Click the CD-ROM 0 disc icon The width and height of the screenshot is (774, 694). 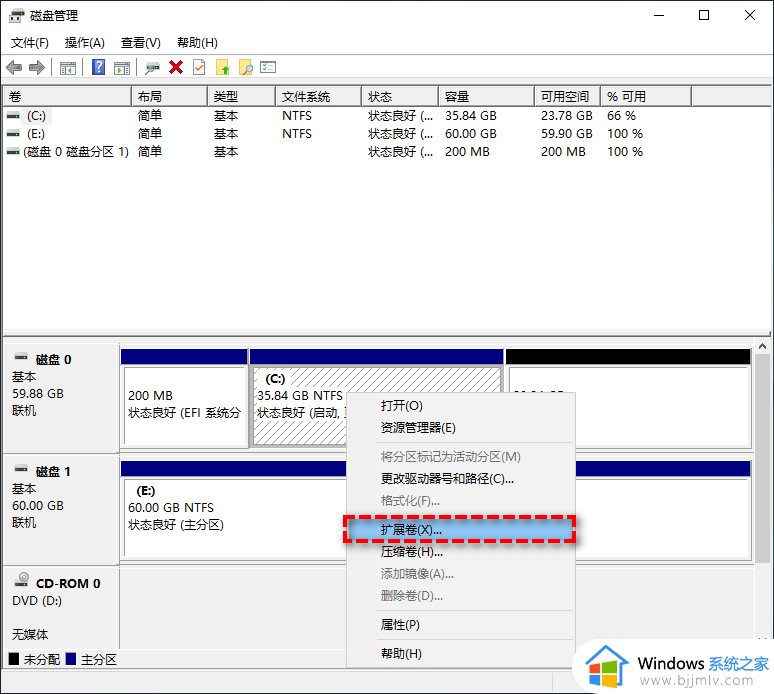click(x=22, y=579)
